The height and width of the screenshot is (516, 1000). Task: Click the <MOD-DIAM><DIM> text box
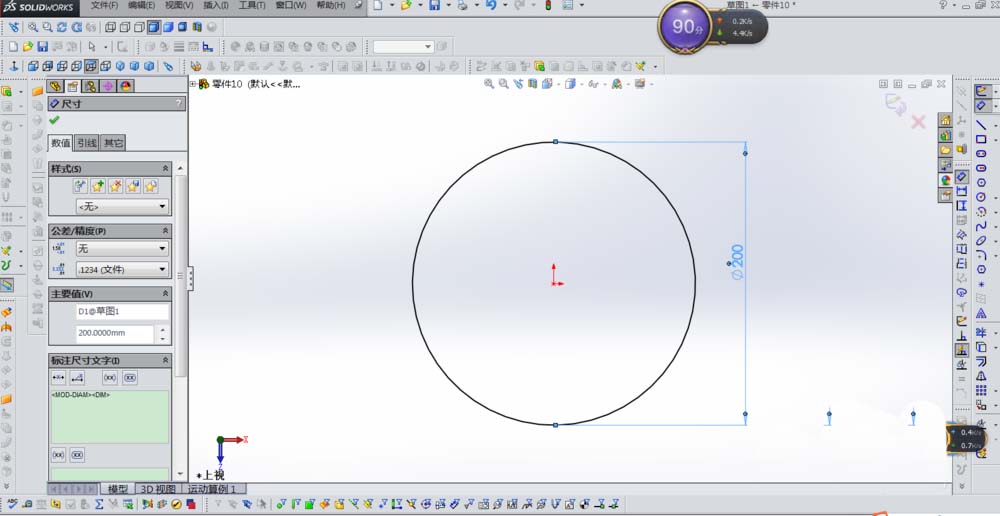(x=110, y=417)
